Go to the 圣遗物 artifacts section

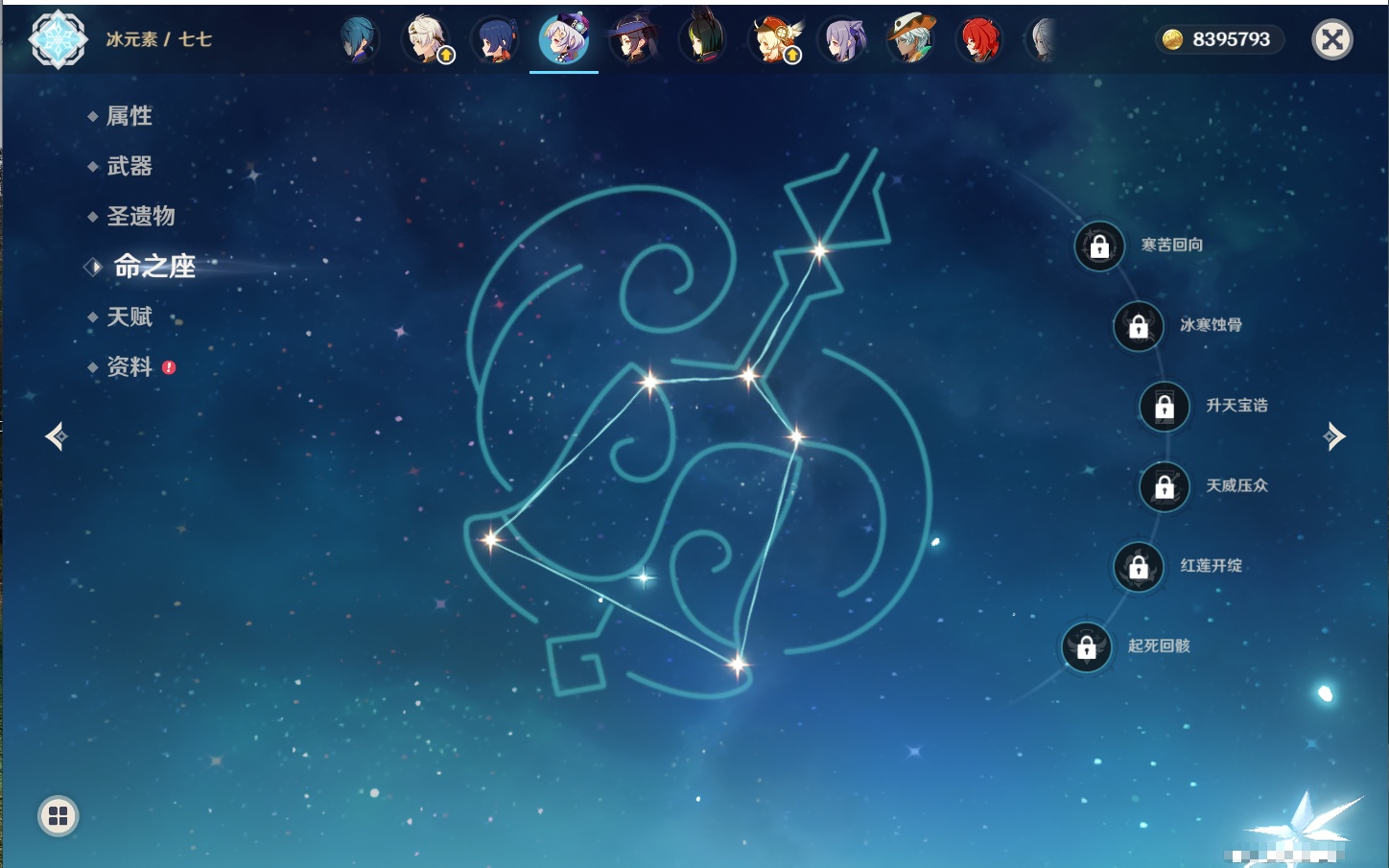point(140,216)
